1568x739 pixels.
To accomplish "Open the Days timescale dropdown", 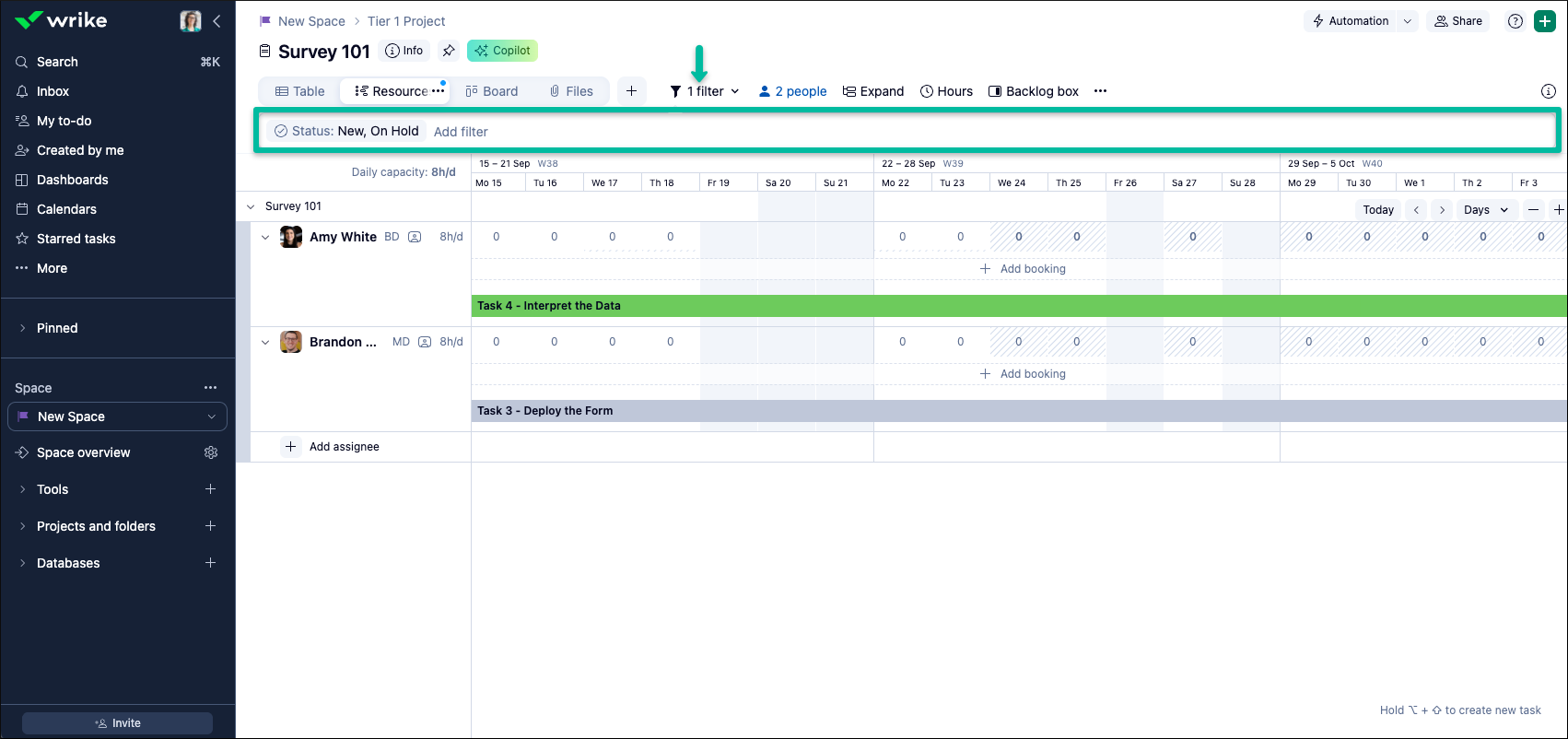I will (x=1486, y=210).
